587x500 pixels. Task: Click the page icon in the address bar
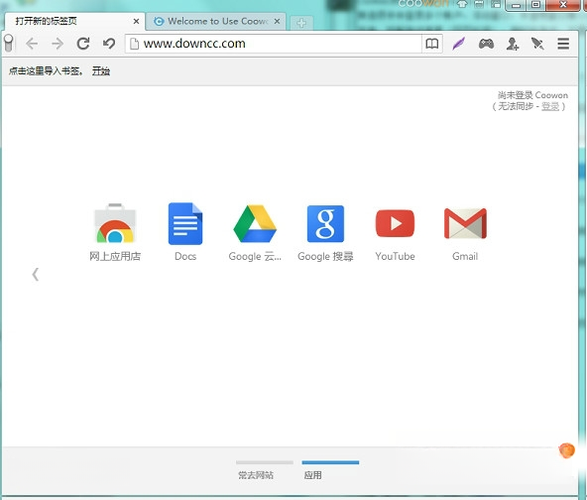pos(134,44)
